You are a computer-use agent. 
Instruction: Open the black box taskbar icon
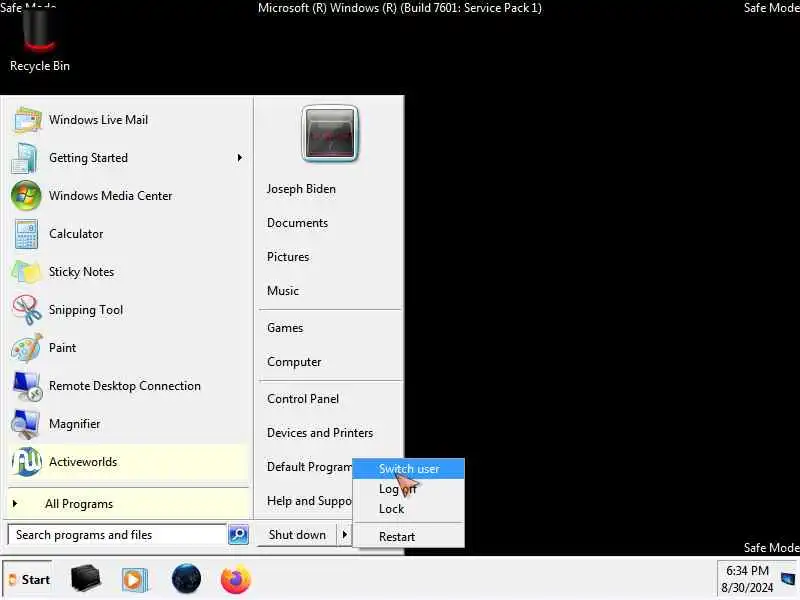[85, 579]
